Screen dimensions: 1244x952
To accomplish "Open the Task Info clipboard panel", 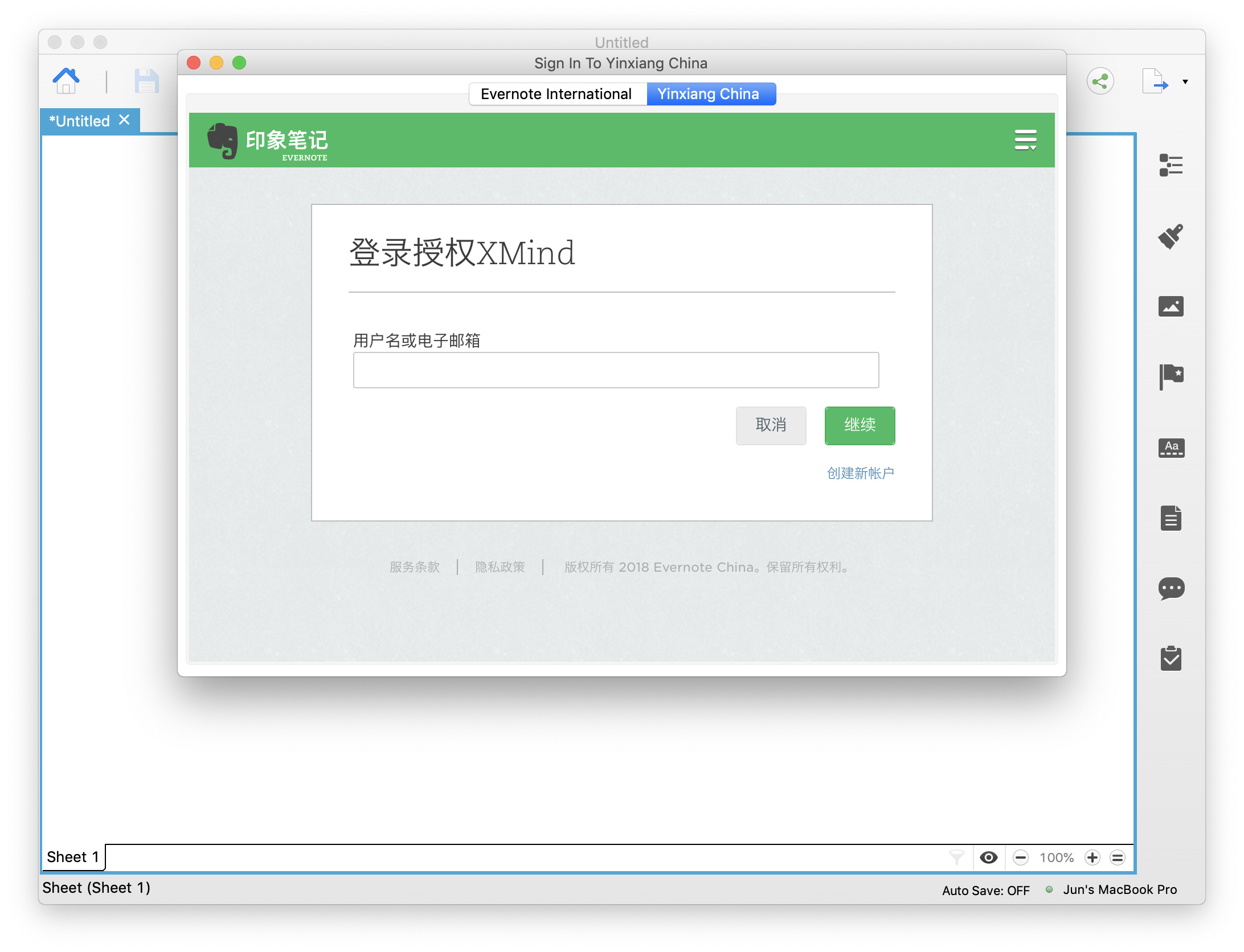I will tap(1171, 659).
